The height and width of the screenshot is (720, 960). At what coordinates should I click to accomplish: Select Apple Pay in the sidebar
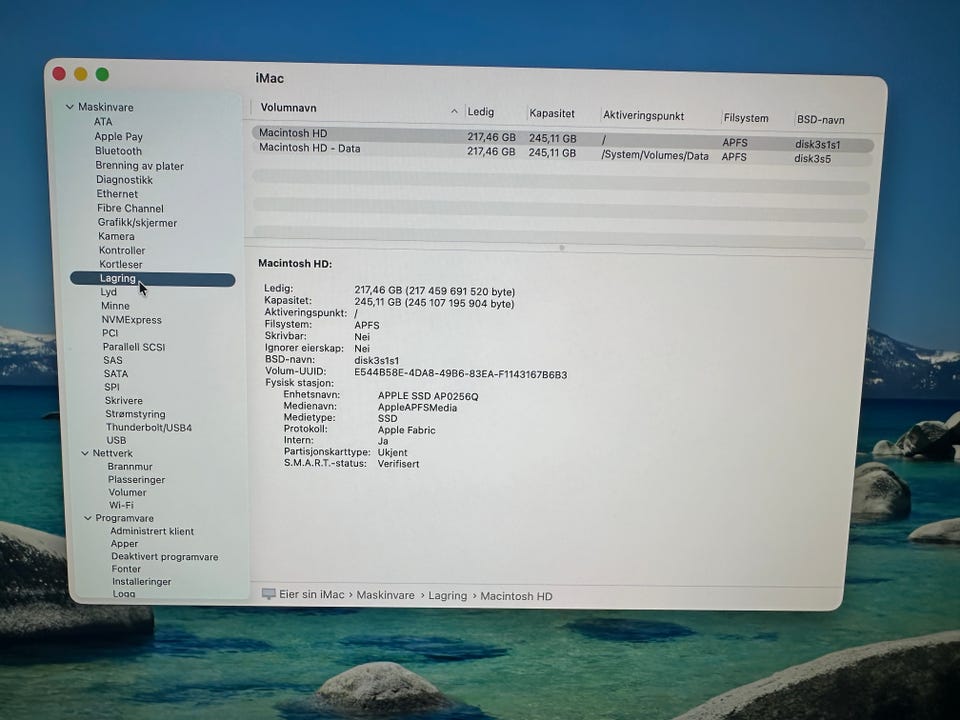click(x=118, y=136)
